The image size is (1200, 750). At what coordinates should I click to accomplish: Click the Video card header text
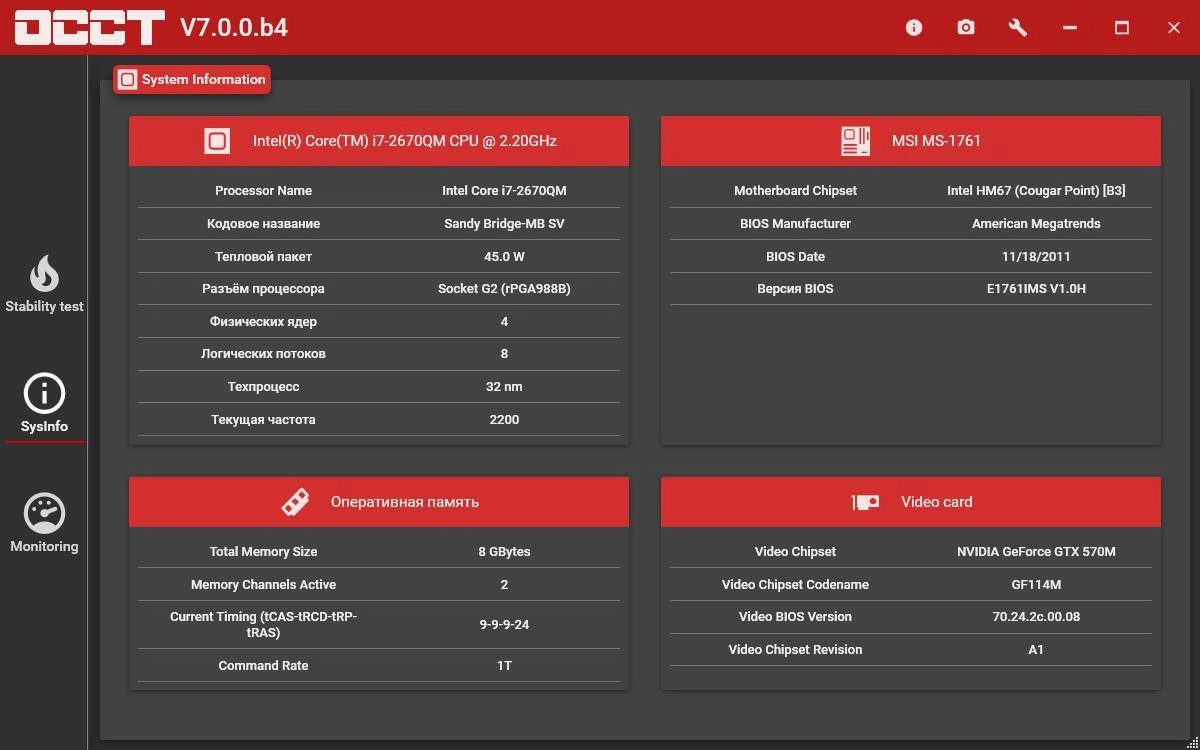tap(936, 502)
